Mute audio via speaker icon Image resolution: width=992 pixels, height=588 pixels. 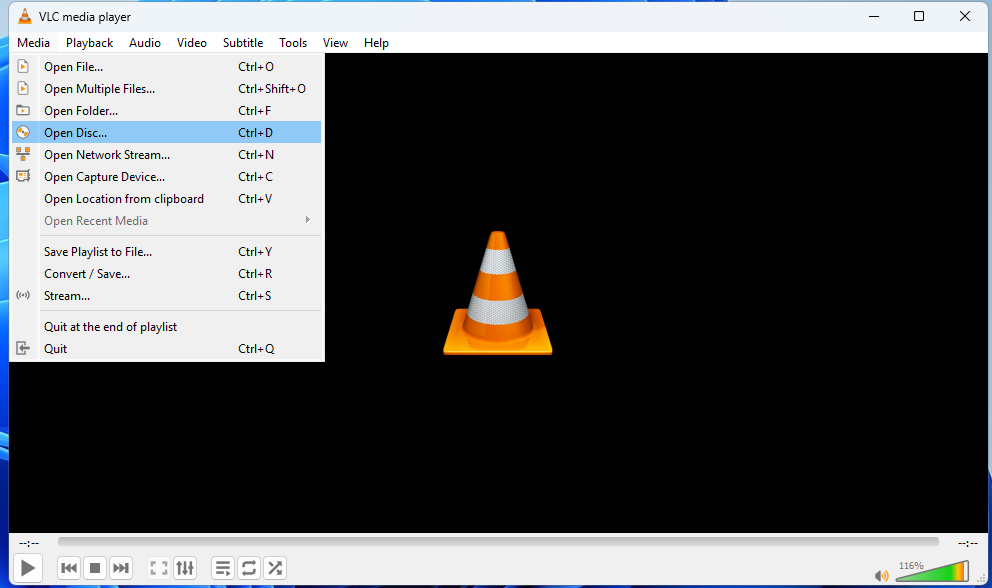pyautogui.click(x=881, y=575)
